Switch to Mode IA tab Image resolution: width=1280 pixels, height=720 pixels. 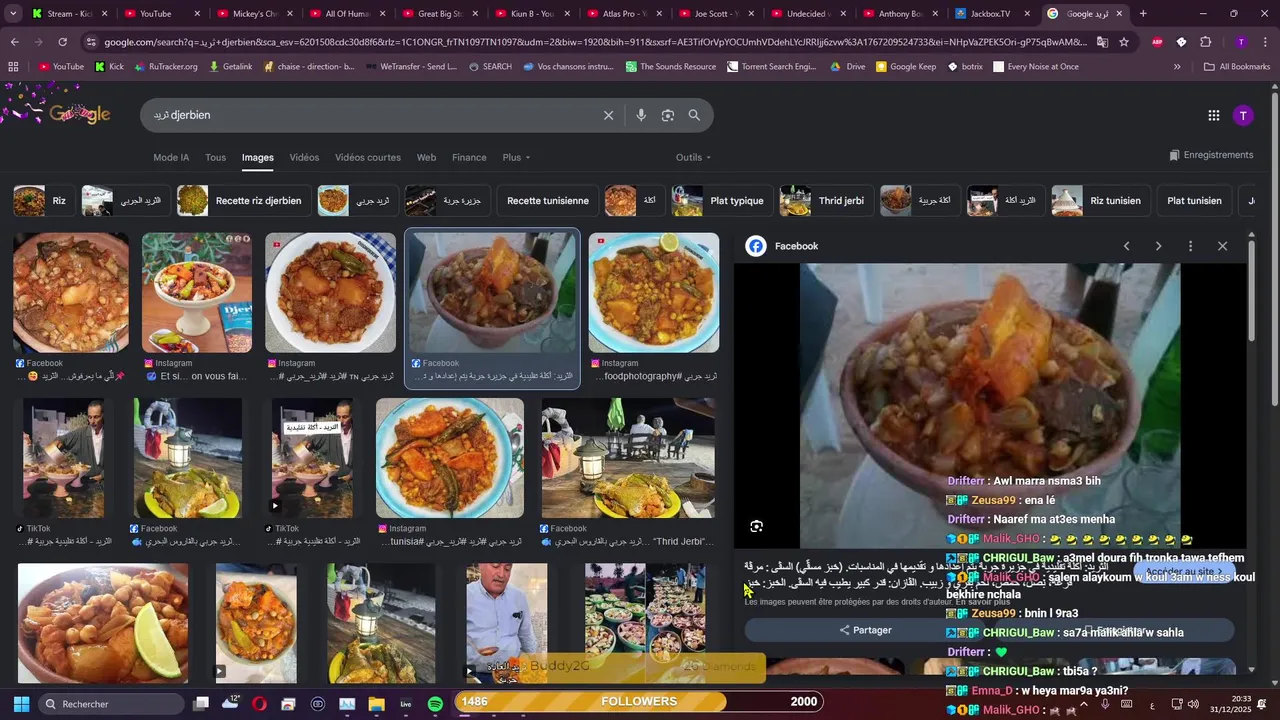171,157
